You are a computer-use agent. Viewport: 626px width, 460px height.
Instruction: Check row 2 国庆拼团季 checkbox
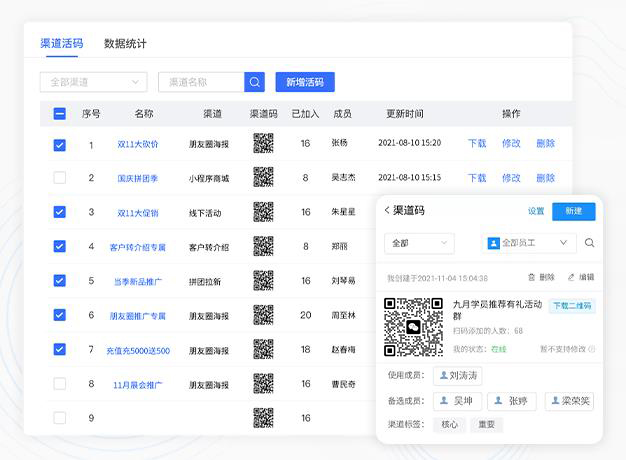(59, 178)
